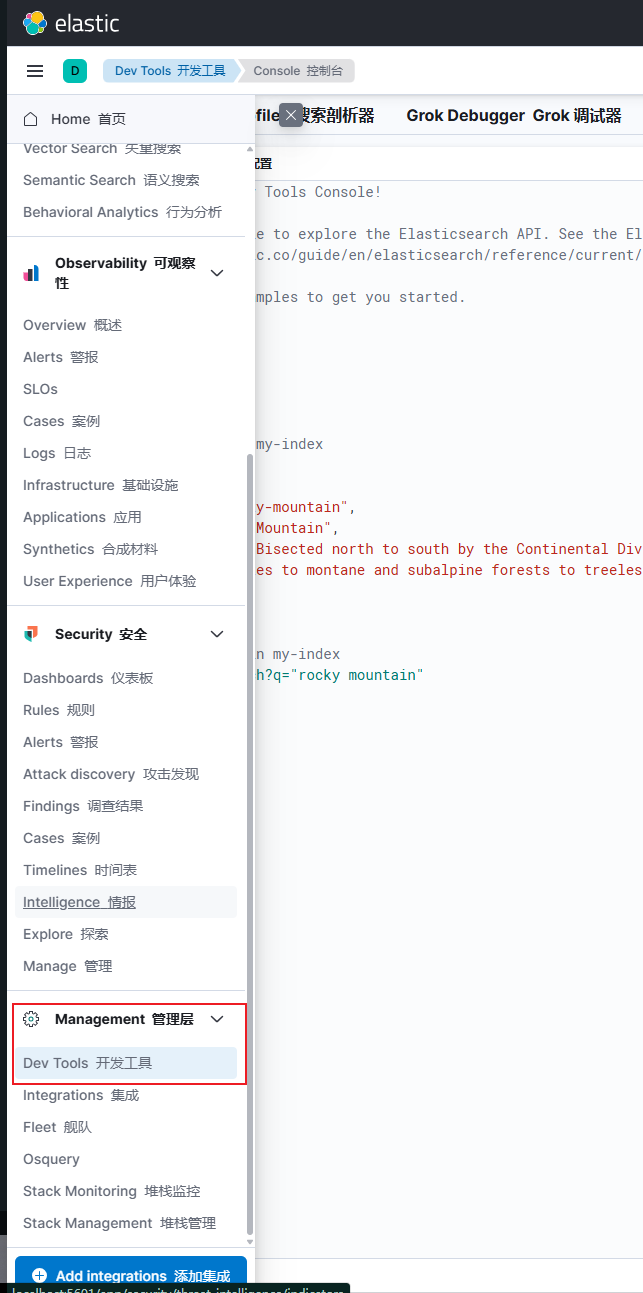Toggle the hamburger navigation menu
Viewport: 643px width, 1293px height.
tap(35, 71)
